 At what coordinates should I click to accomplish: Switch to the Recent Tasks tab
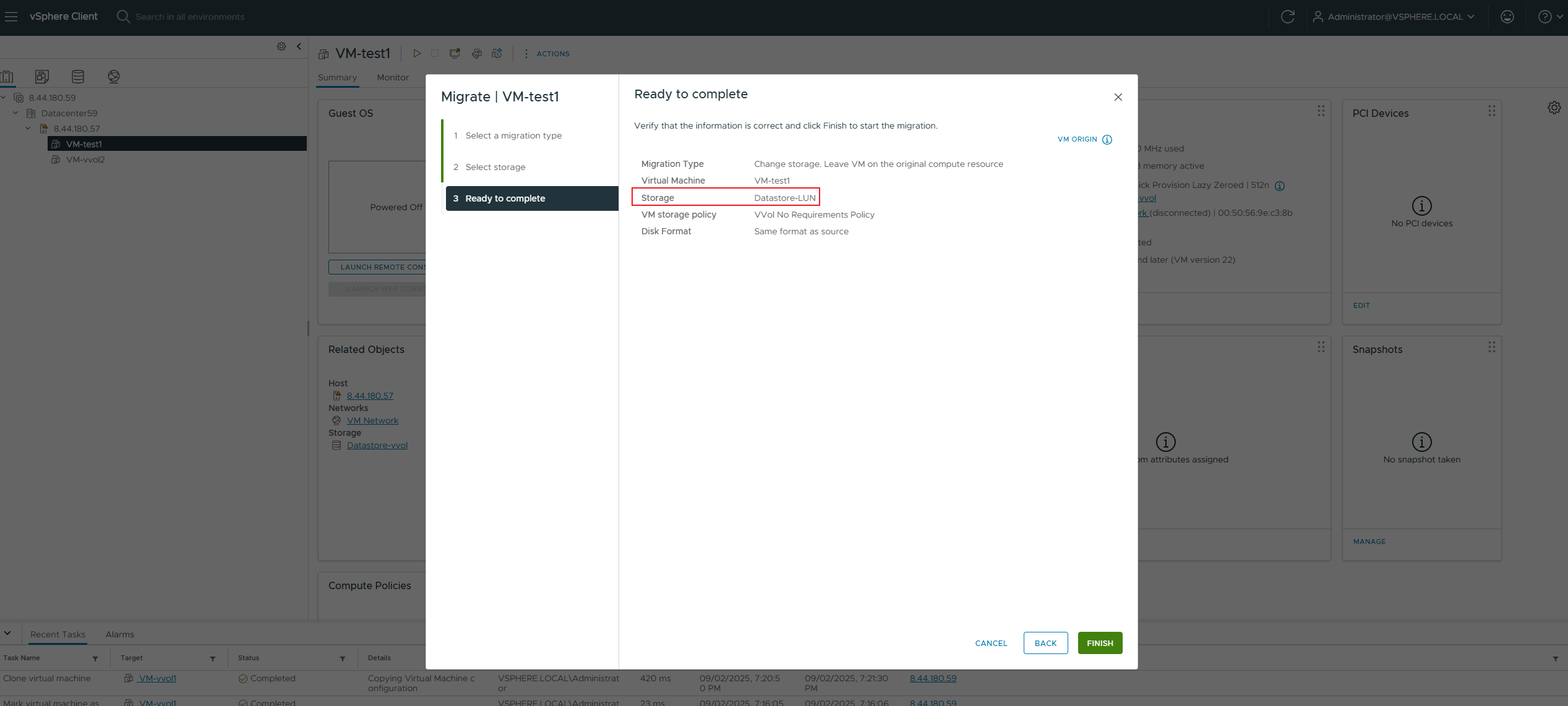[x=58, y=634]
